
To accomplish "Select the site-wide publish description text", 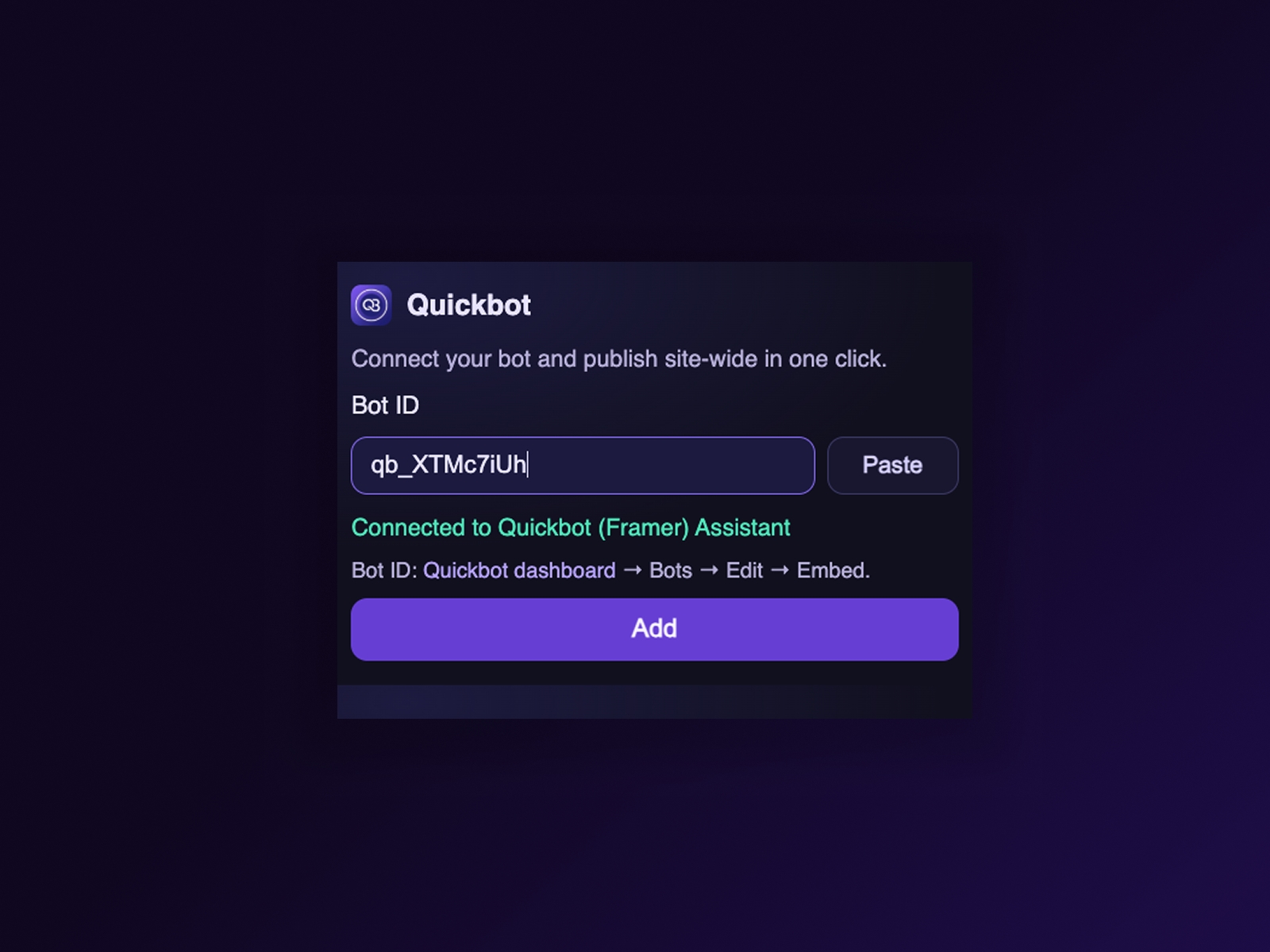I will tap(620, 359).
